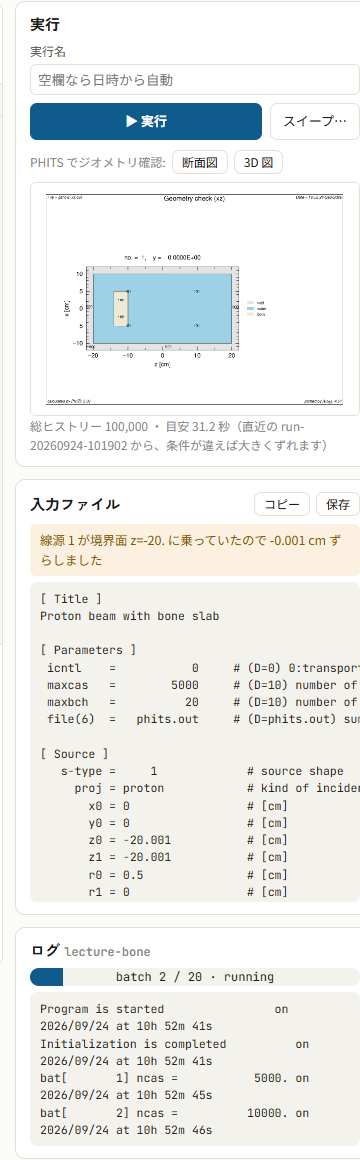Click the batch 2 / 20 progress bar
Viewport: 360px width, 1160px height.
click(x=195, y=977)
